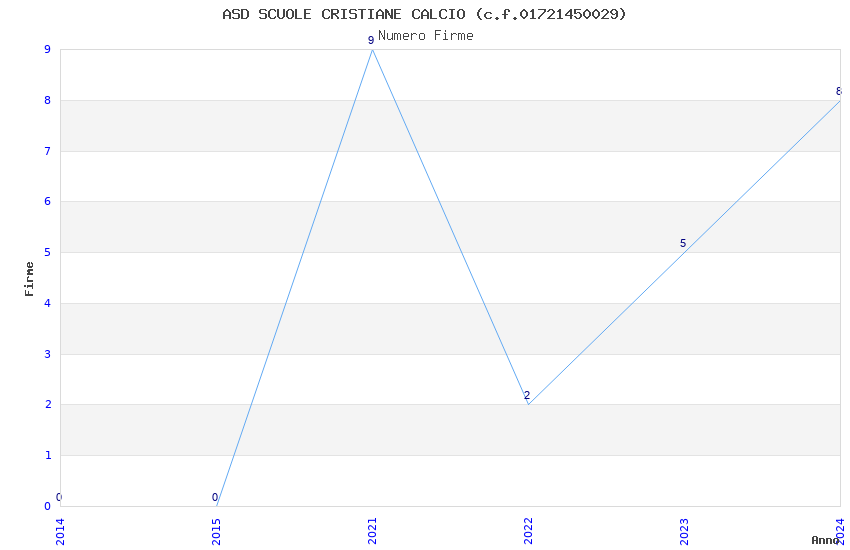Click the data point labeled 9 at 2021

(372, 50)
